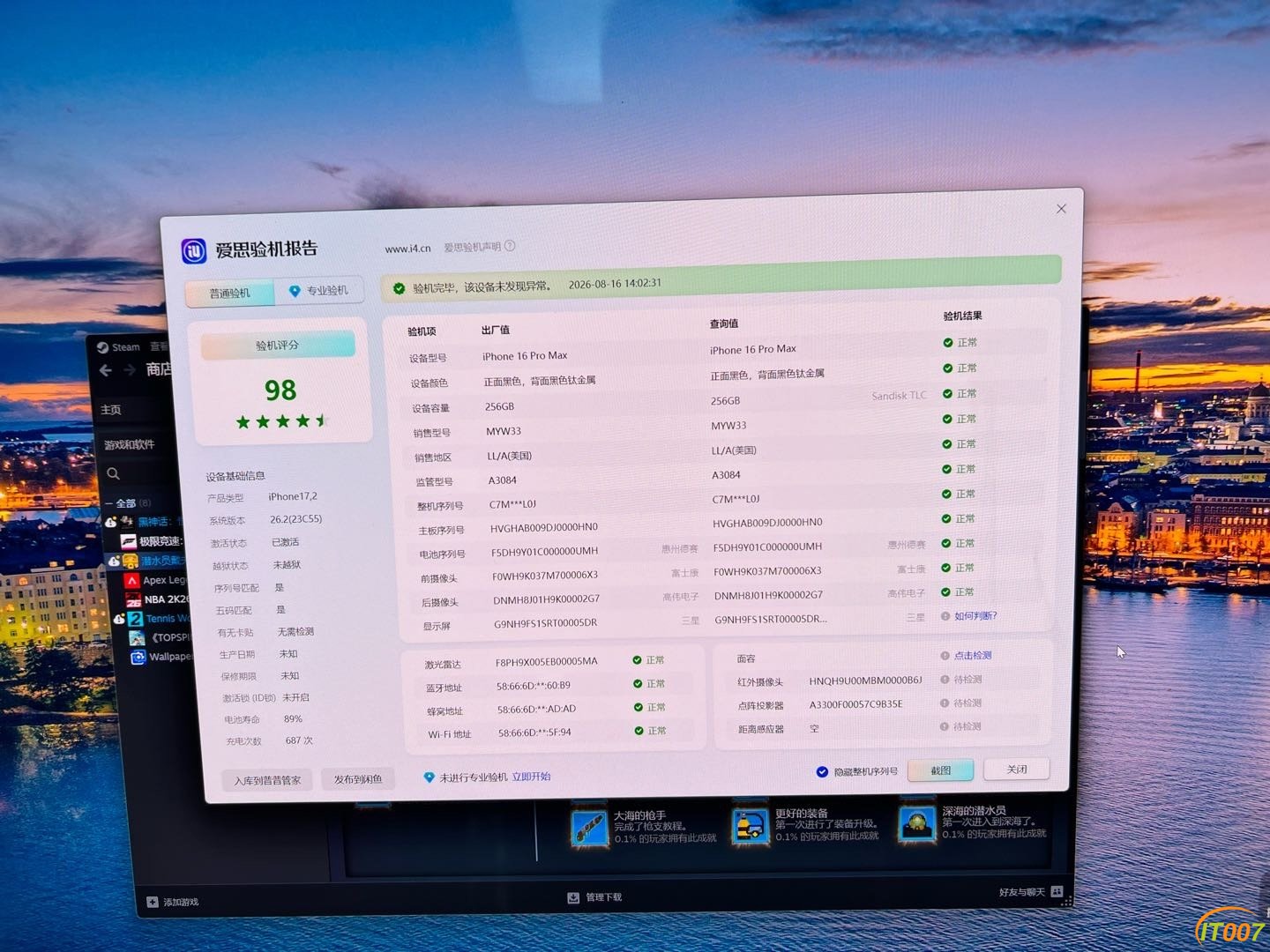Switch to the 专业验机 tab
The height and width of the screenshot is (952, 1270).
click(318, 291)
